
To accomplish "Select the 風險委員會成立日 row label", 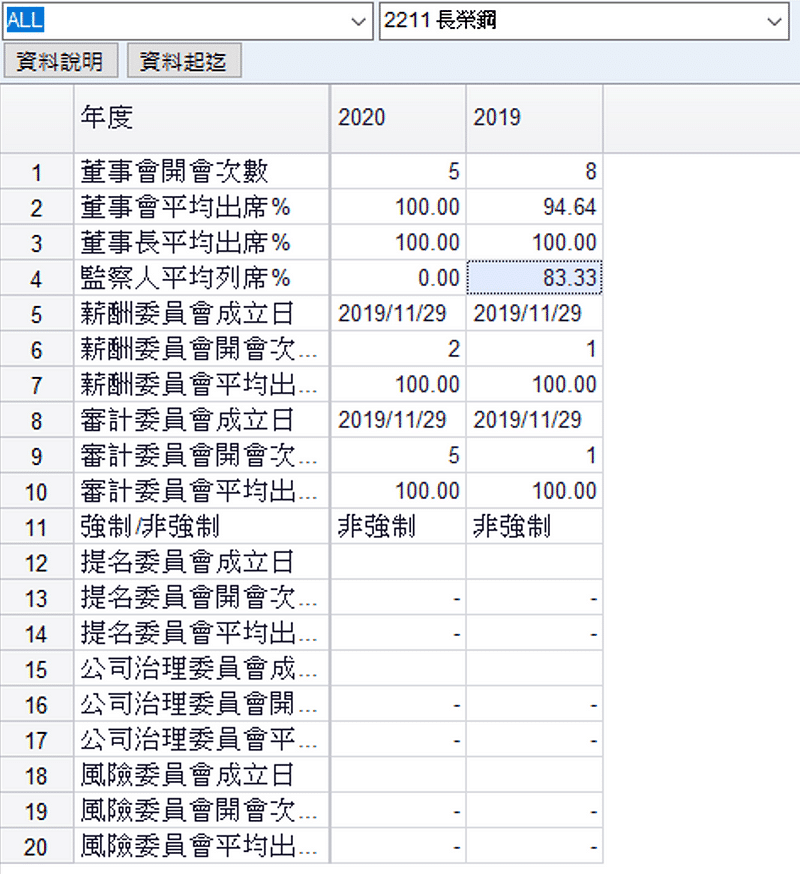I will tap(201, 775).
